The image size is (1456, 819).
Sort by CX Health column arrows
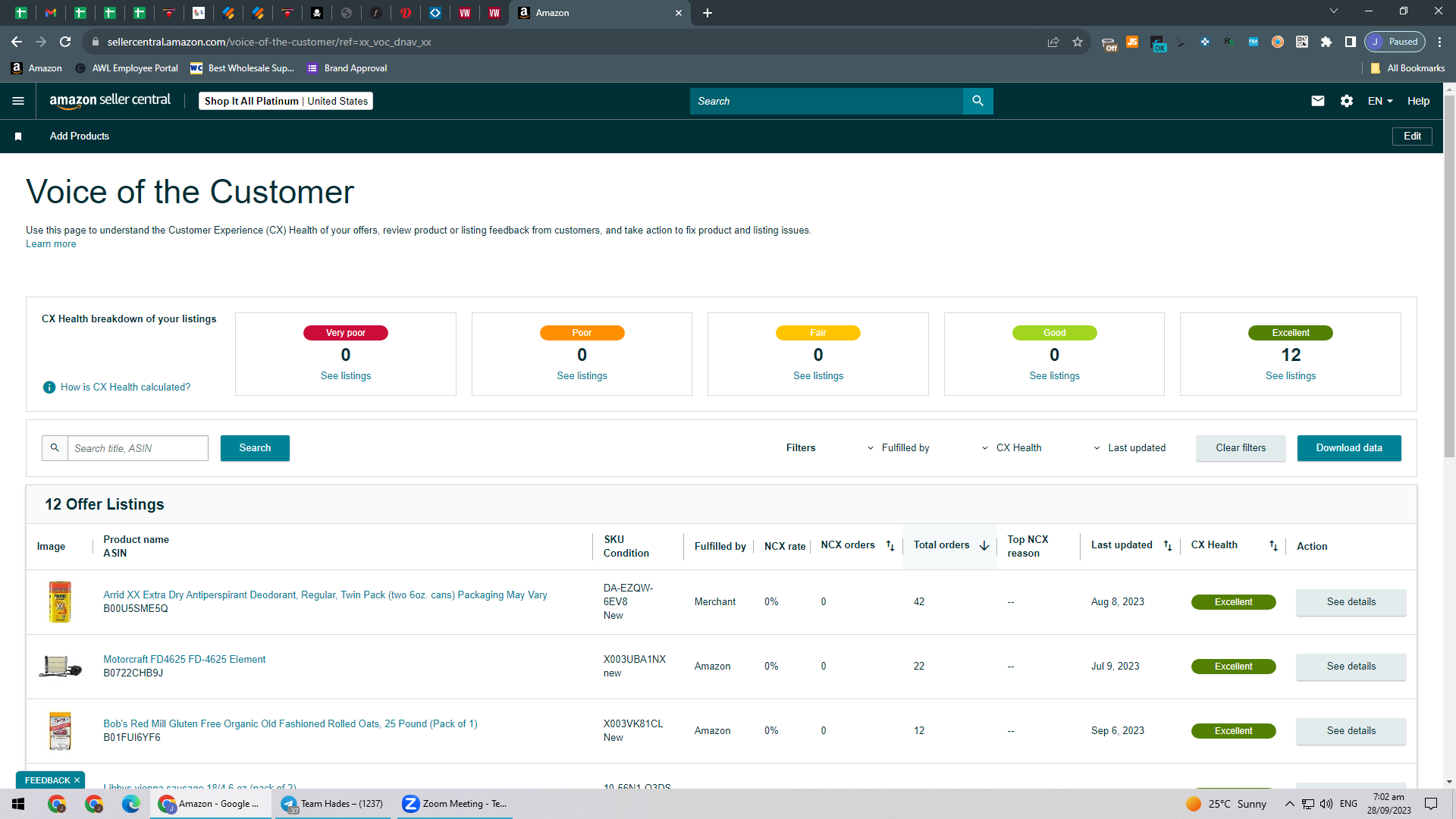[x=1273, y=546]
